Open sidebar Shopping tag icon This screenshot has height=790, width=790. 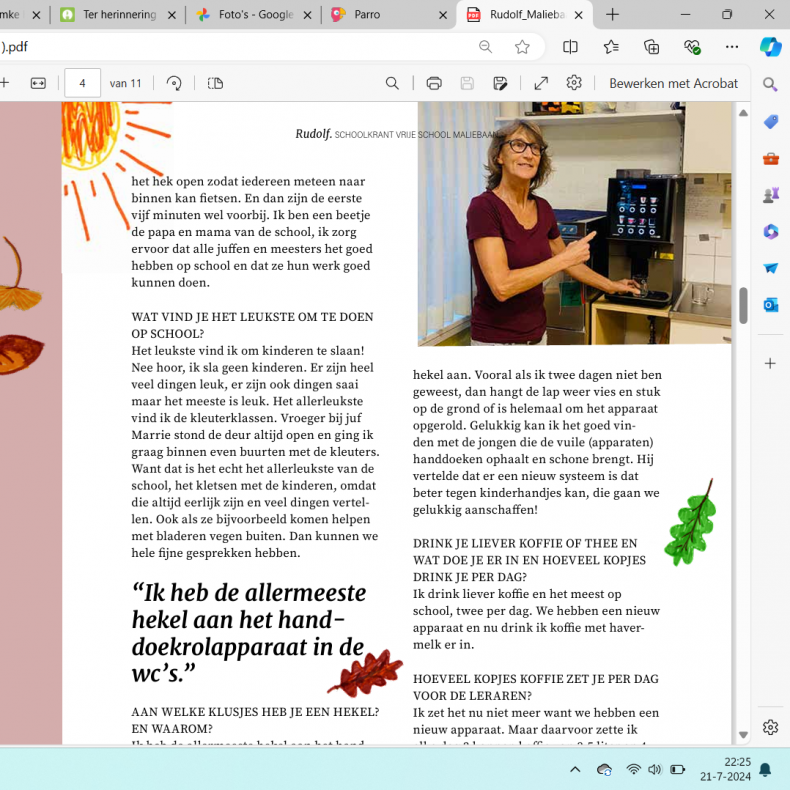point(770,122)
